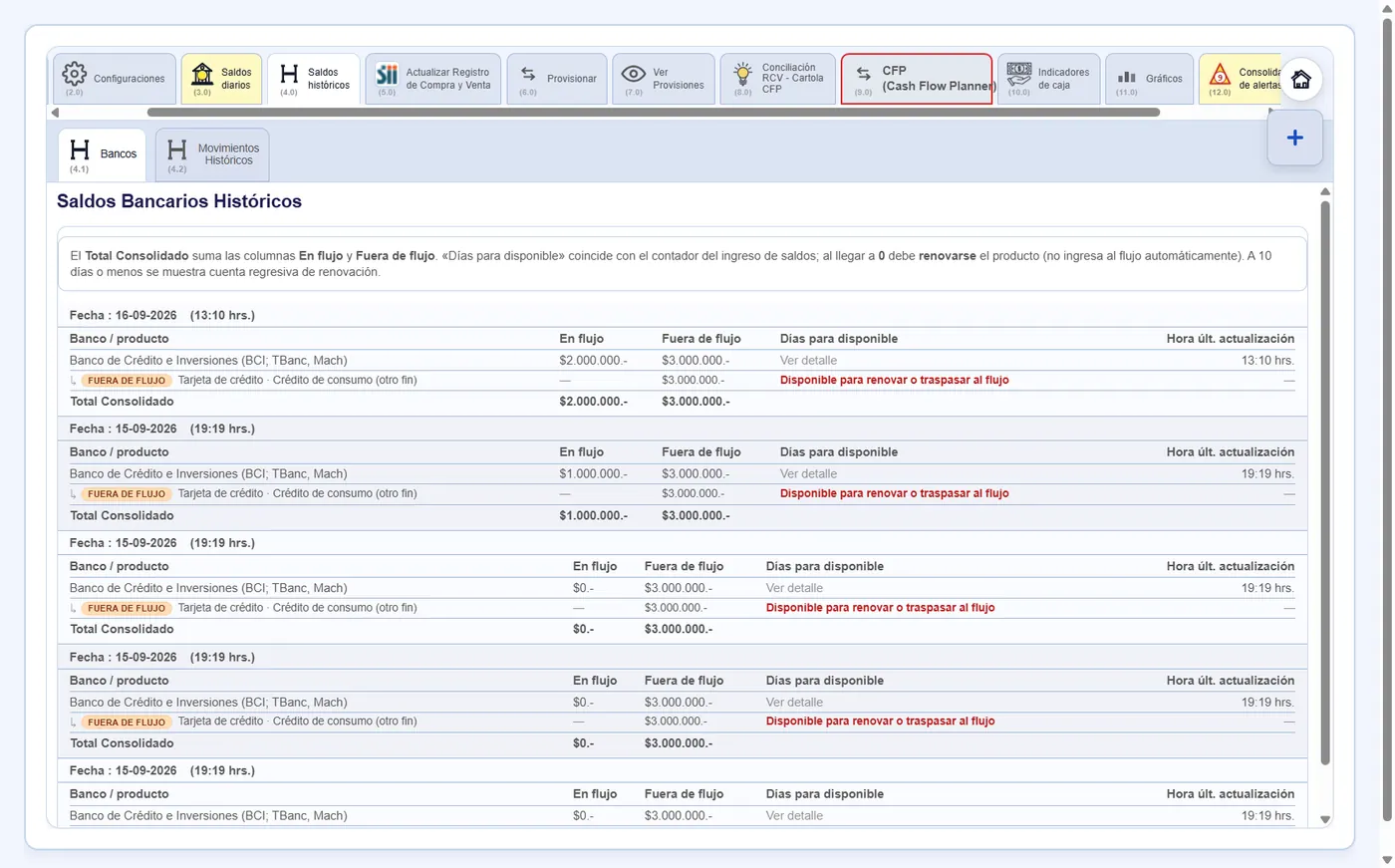Click the Provisionar arrows icon
This screenshot has height=868, width=1395.
coord(528,74)
